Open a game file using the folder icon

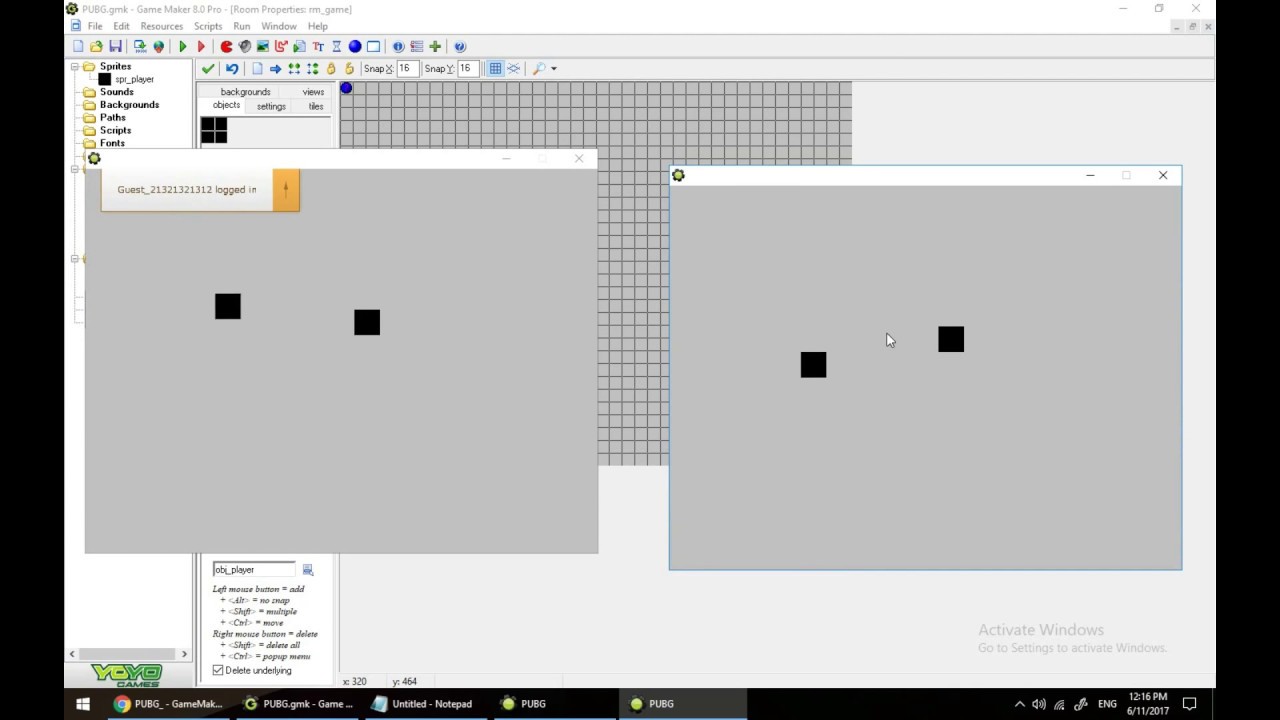click(x=96, y=46)
